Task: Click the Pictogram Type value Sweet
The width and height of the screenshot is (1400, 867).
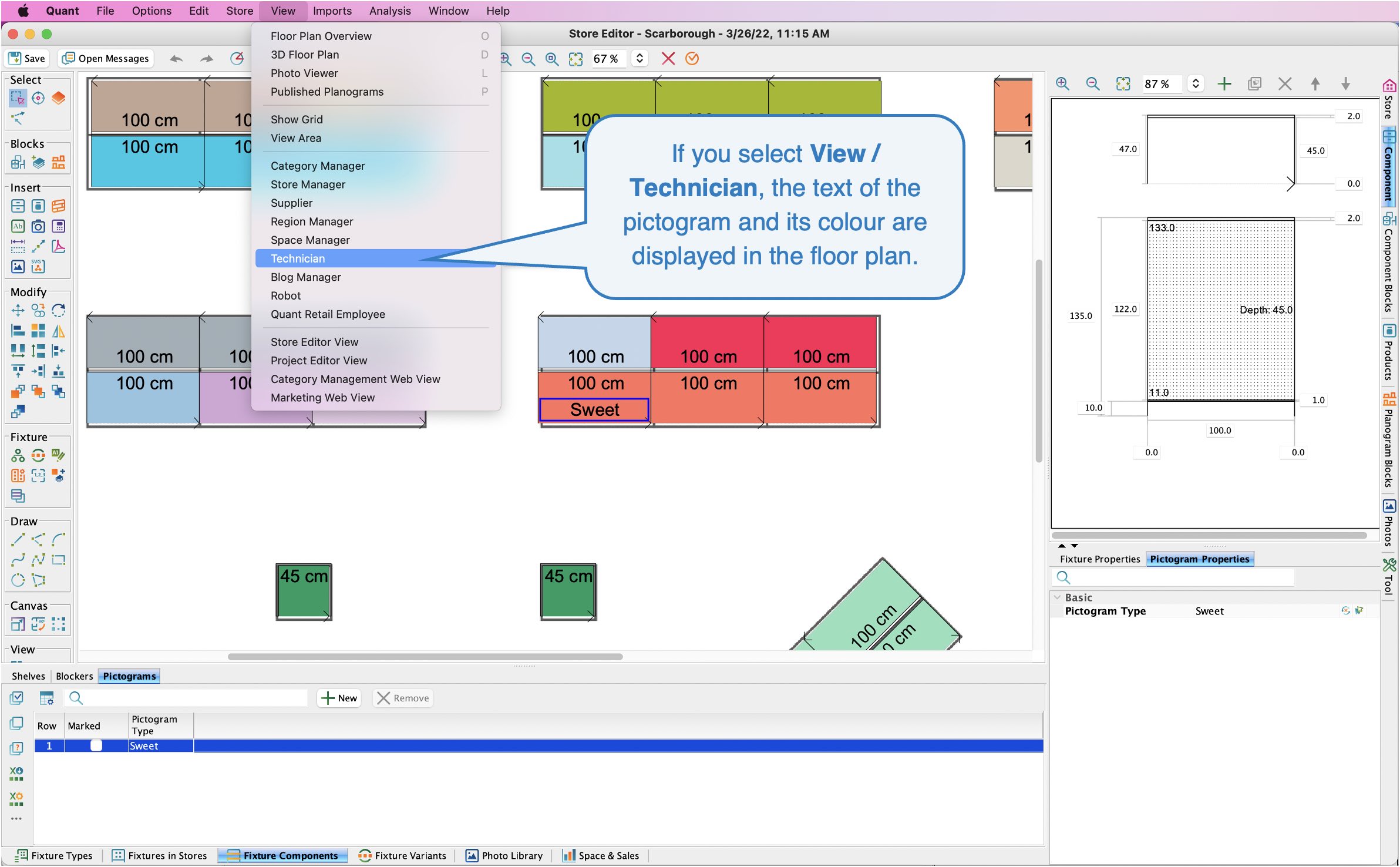Action: click(x=1209, y=611)
